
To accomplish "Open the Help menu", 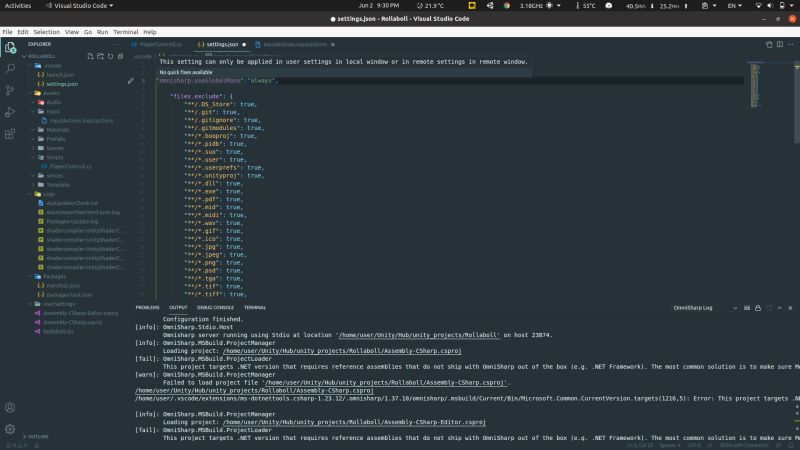I will [x=149, y=32].
